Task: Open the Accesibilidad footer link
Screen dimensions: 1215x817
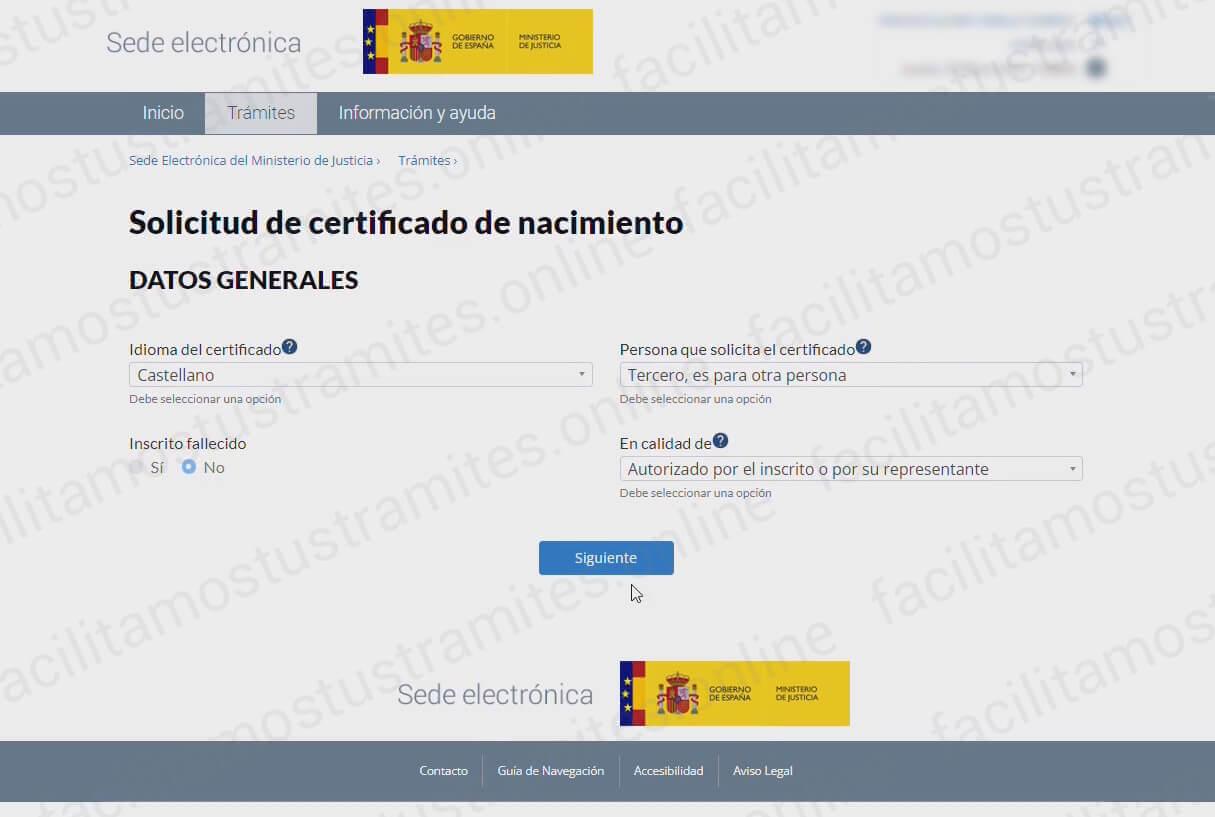Action: click(x=668, y=770)
